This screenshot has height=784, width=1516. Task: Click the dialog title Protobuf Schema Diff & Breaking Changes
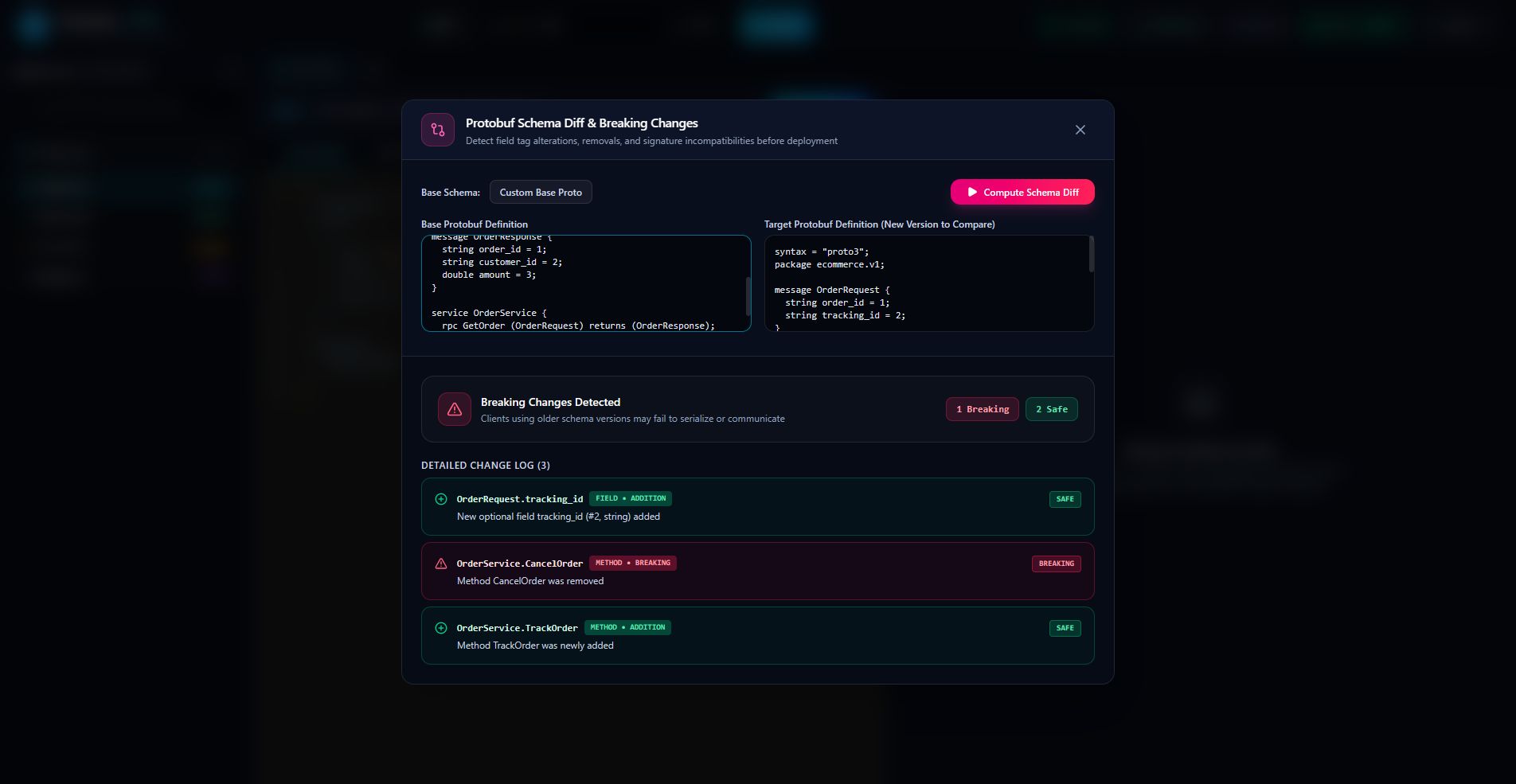(x=581, y=123)
